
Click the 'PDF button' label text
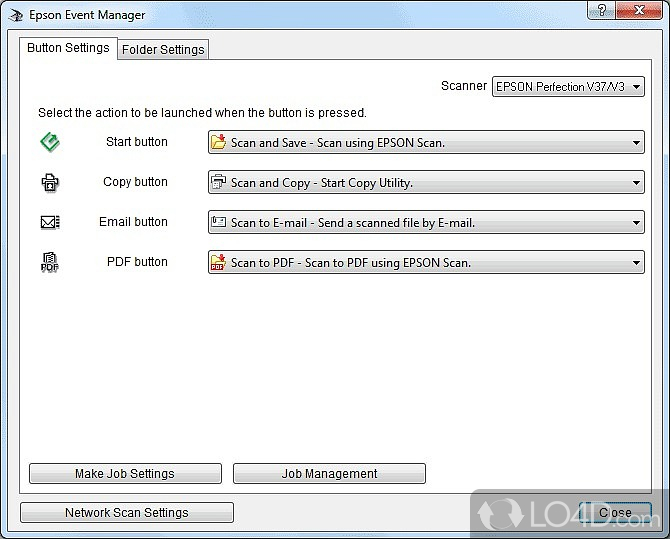pos(137,262)
